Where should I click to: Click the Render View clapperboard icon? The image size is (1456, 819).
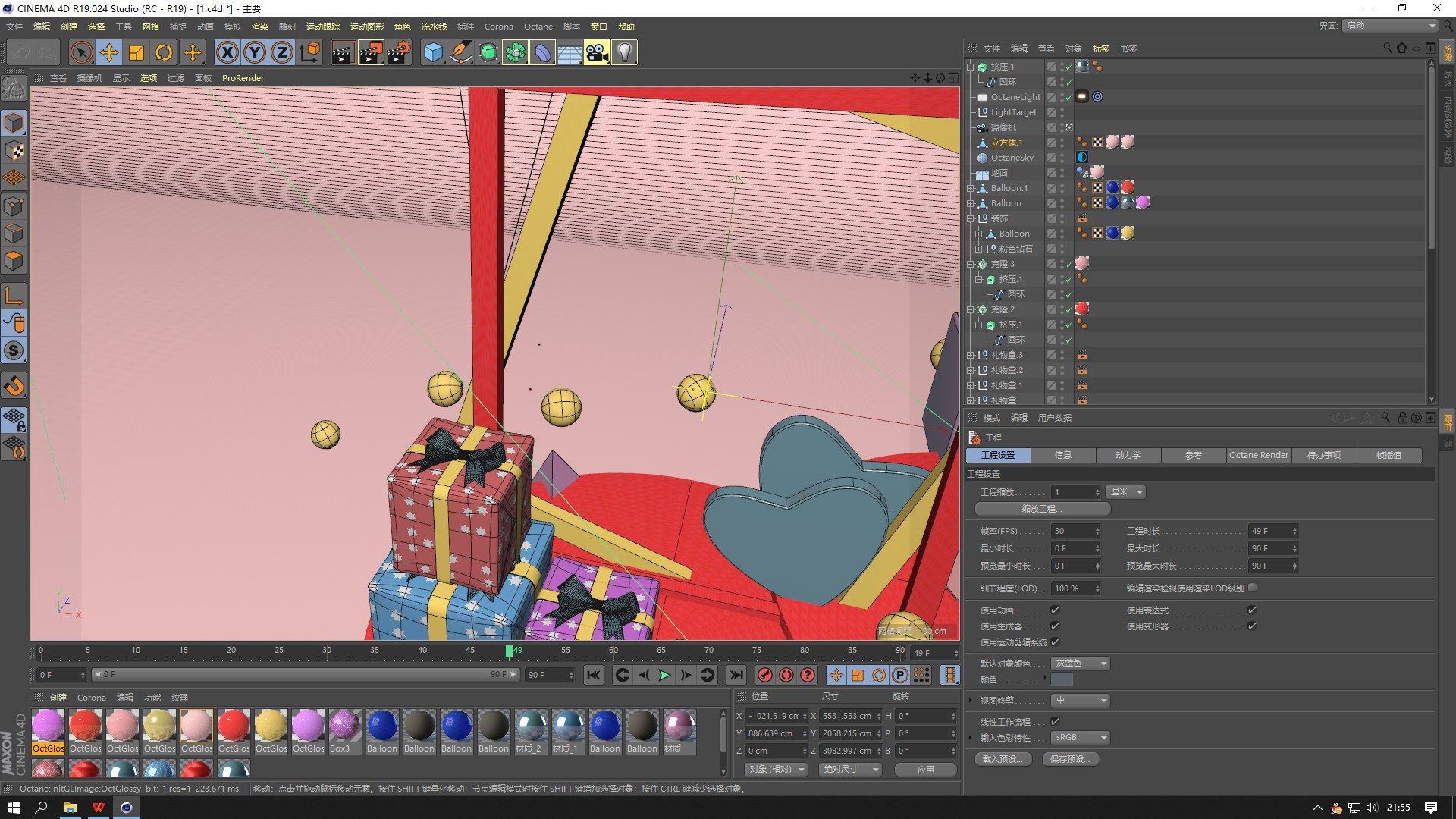click(x=343, y=52)
